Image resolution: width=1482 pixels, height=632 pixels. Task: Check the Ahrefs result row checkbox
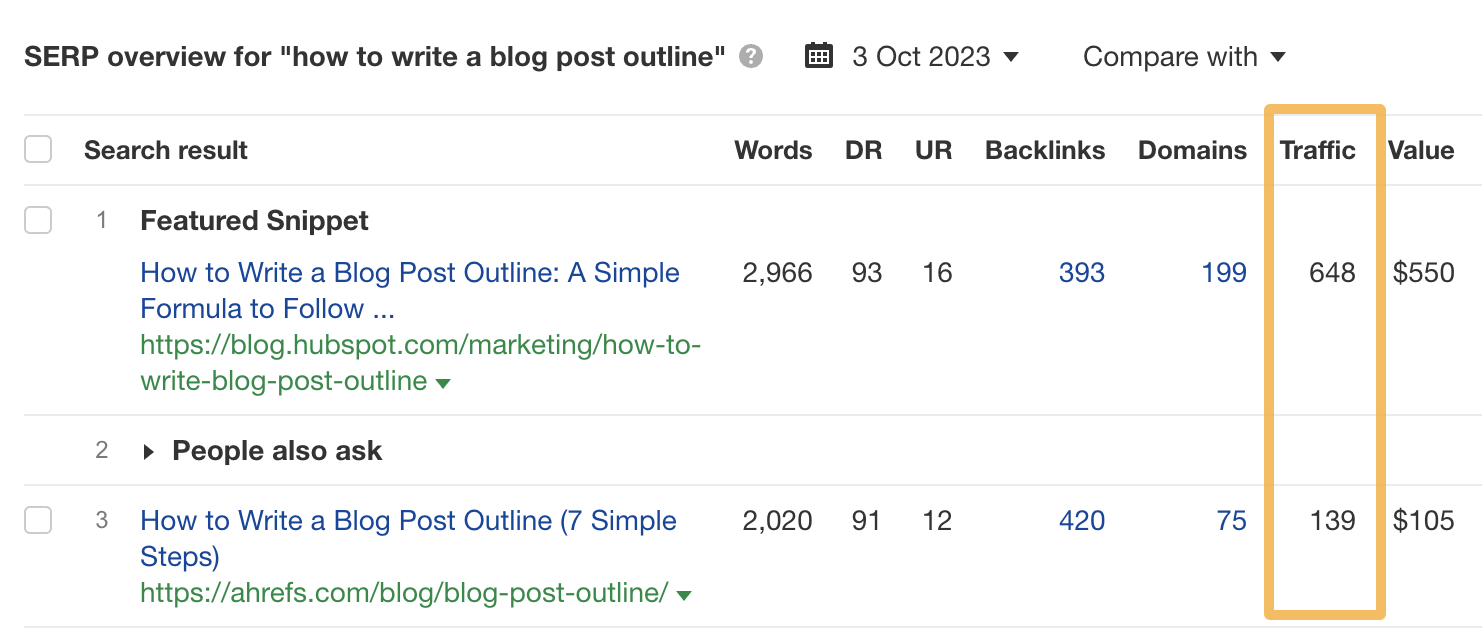(x=37, y=520)
